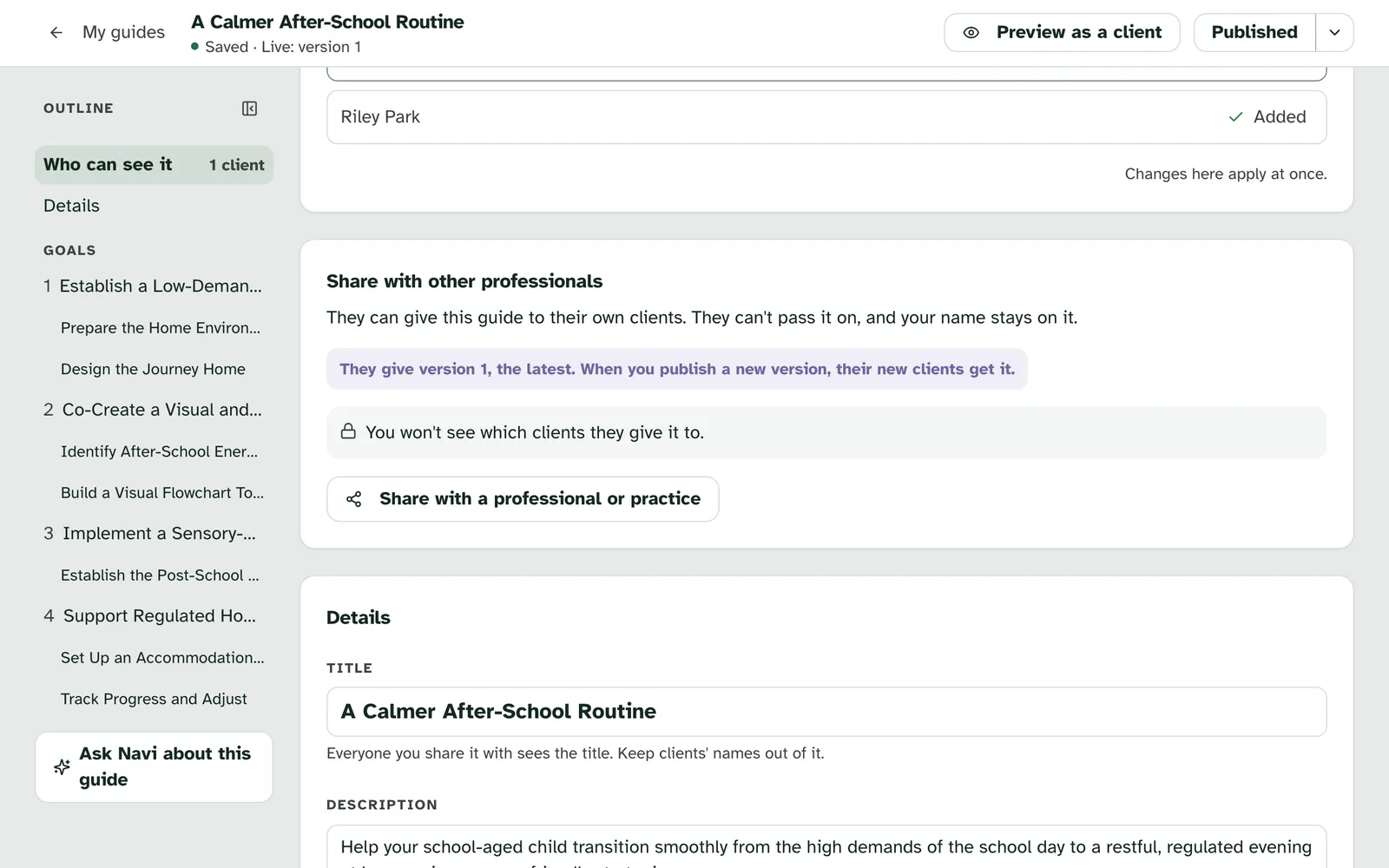Open Identify After-School Ener... outline item
The image size is (1389, 868).
[x=159, y=451]
